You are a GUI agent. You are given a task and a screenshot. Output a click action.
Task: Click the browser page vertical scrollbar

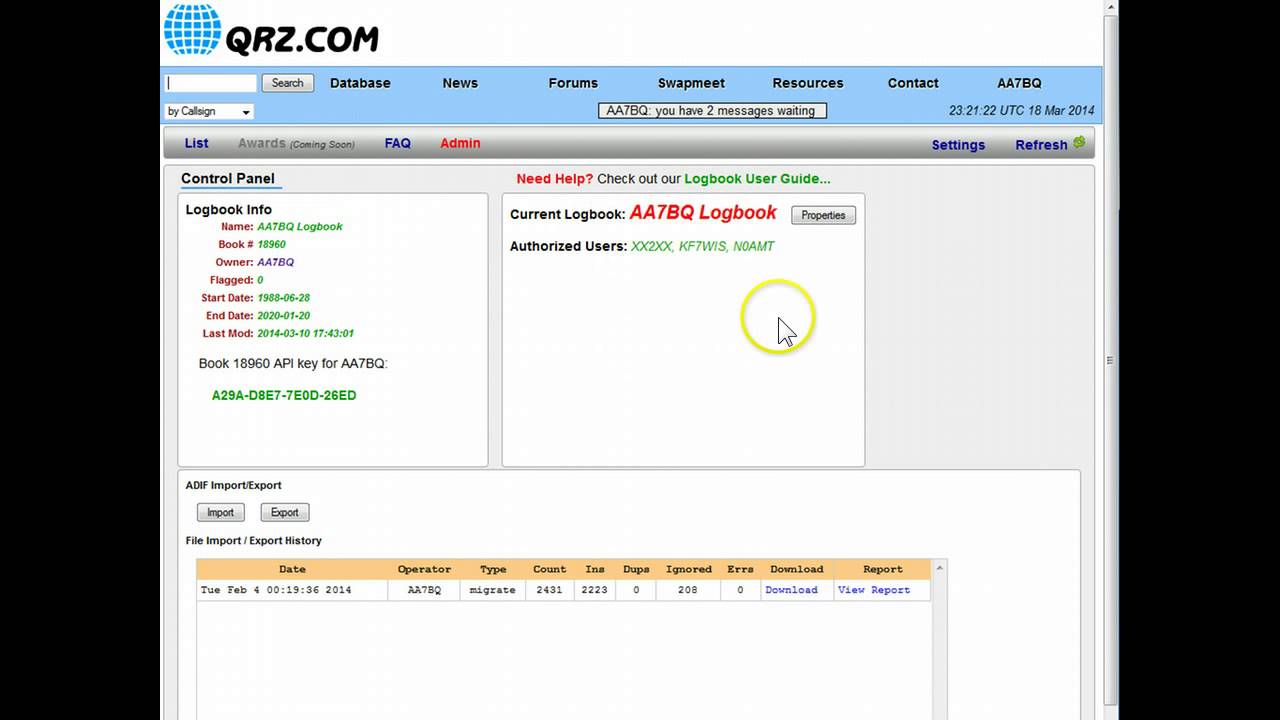pos(1110,360)
